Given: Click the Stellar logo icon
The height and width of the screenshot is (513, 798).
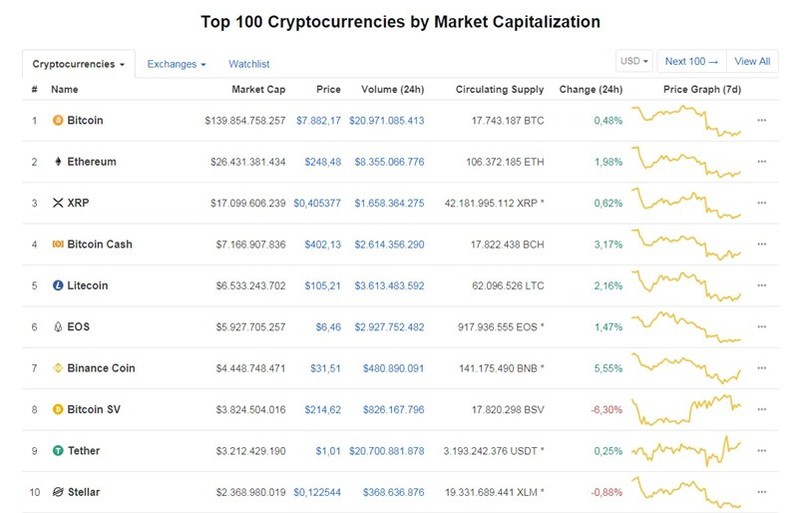Looking at the screenshot, I should [58, 492].
